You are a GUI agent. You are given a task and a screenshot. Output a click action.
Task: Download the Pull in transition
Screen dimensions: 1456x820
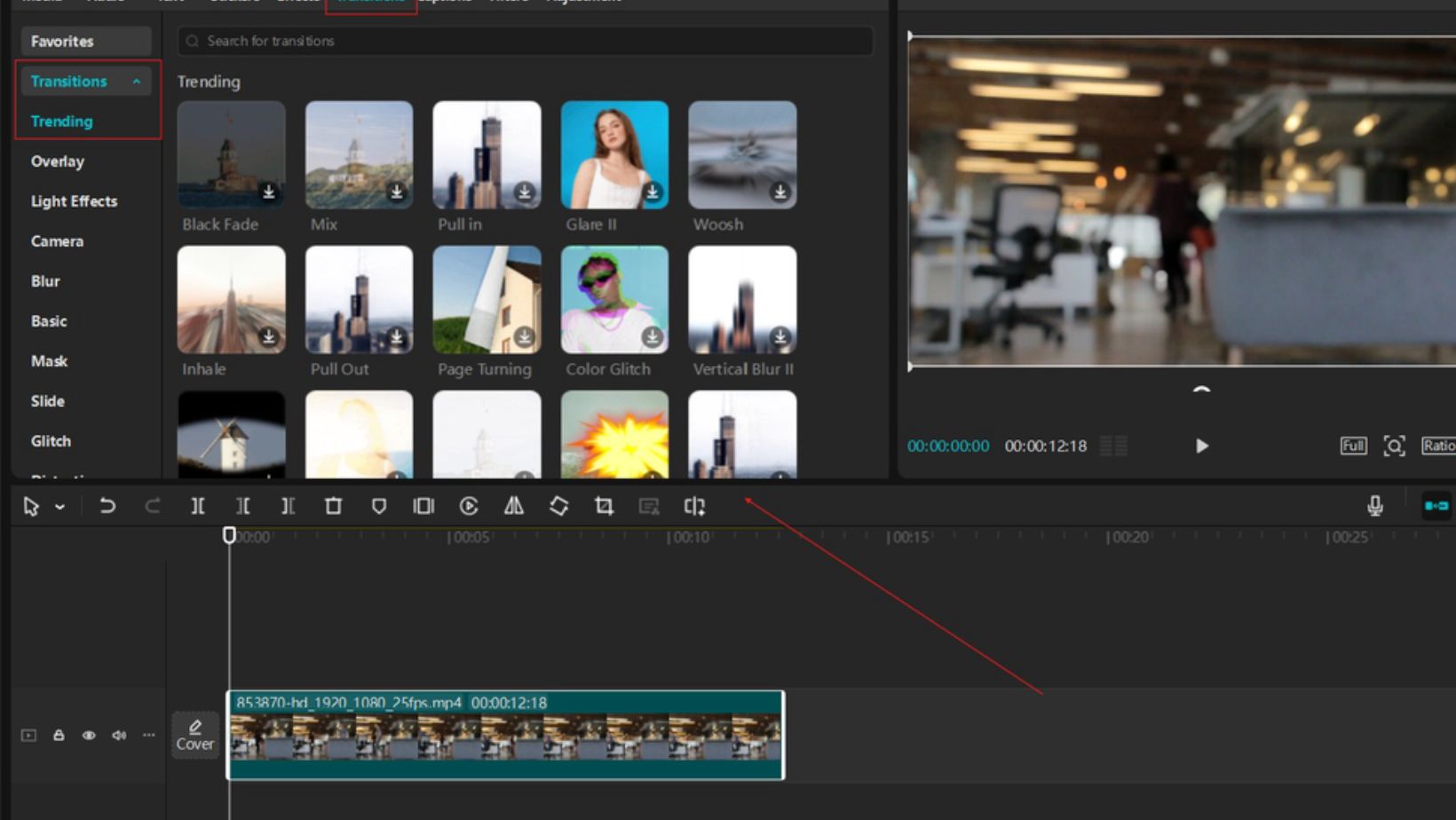point(525,192)
